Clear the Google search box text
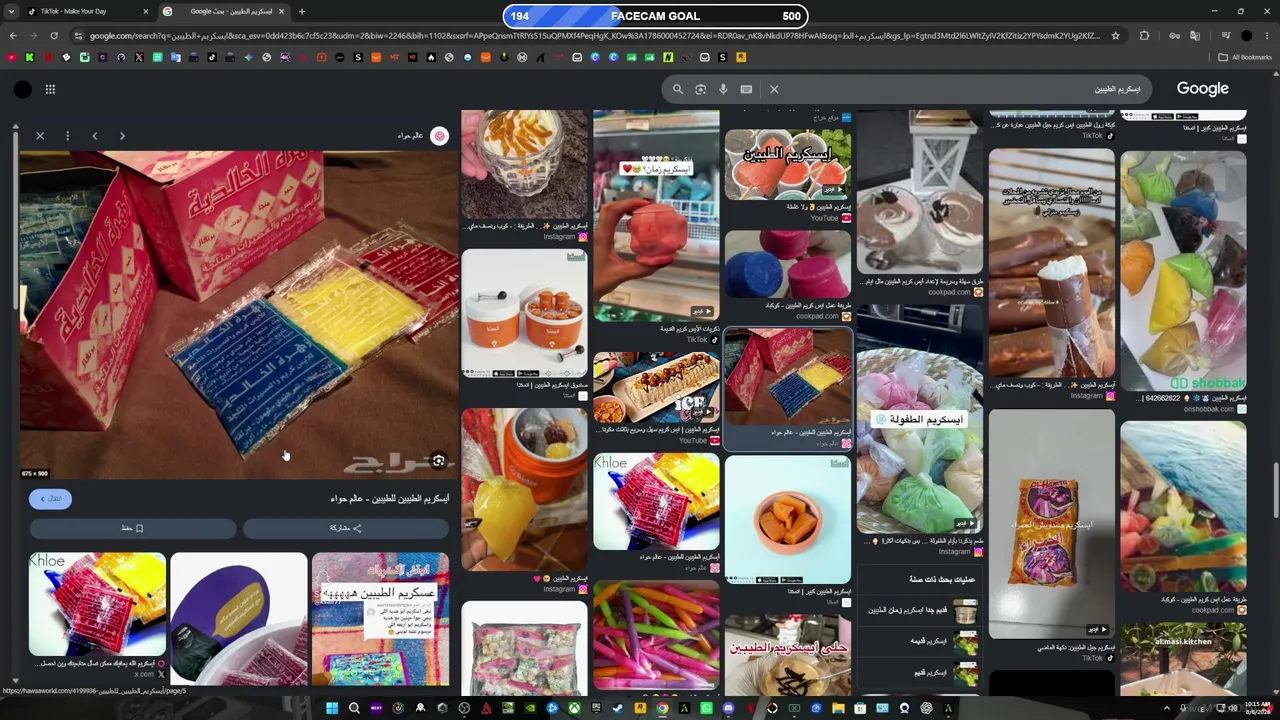The height and width of the screenshot is (720, 1280). click(x=774, y=89)
